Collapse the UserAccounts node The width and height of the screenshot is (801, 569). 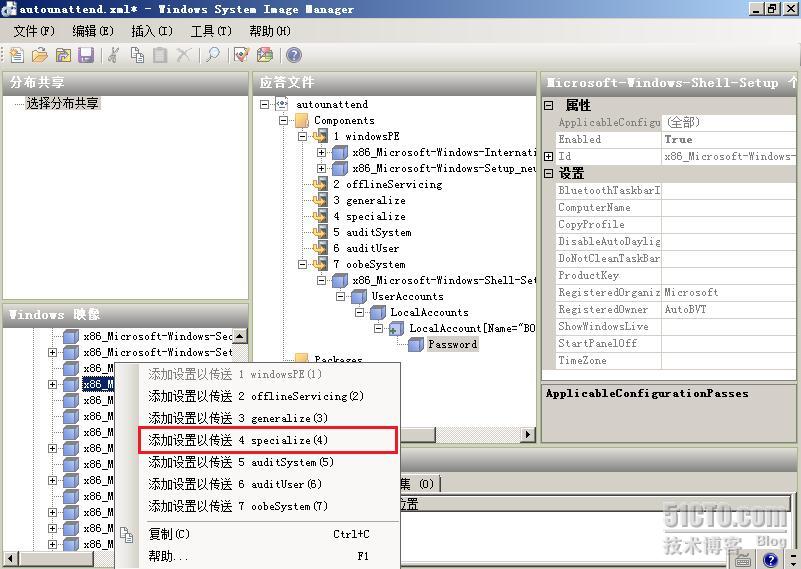click(341, 297)
